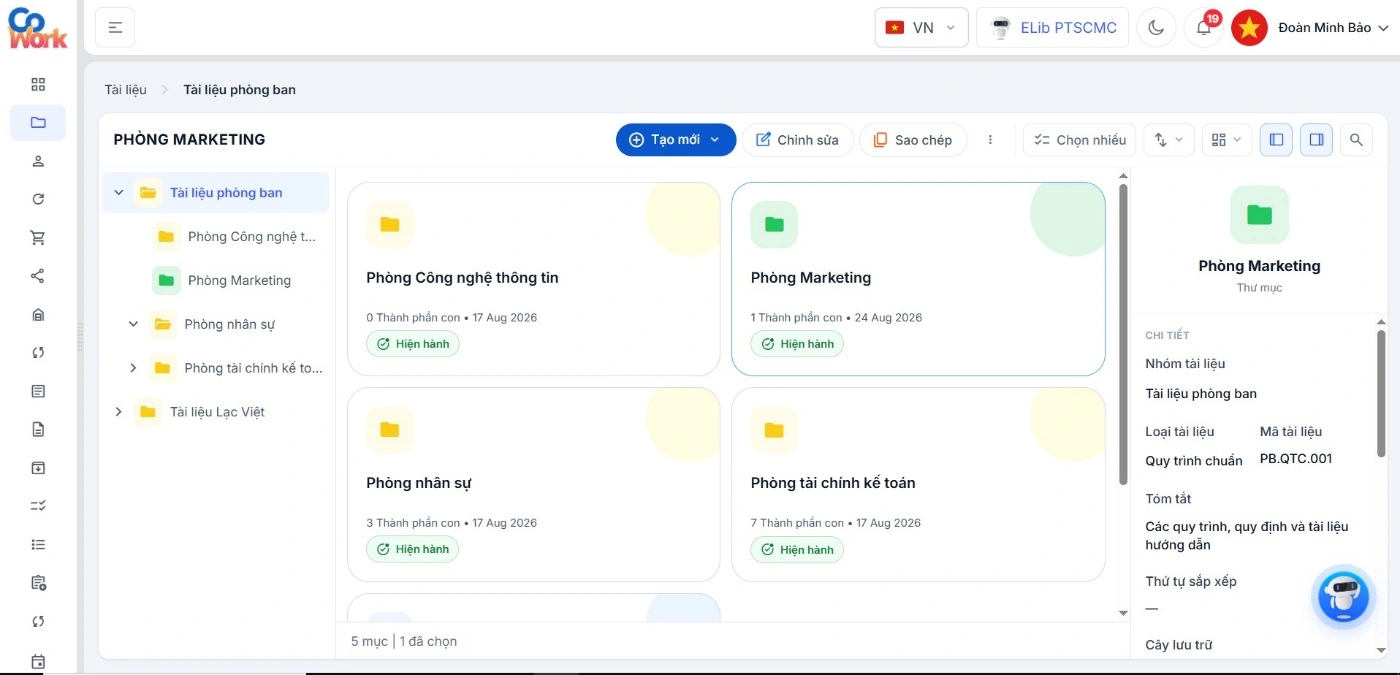Open the Phòng tài chính kế toán folder card
Screen dimensions: 1400x675
pyautogui.click(x=918, y=484)
